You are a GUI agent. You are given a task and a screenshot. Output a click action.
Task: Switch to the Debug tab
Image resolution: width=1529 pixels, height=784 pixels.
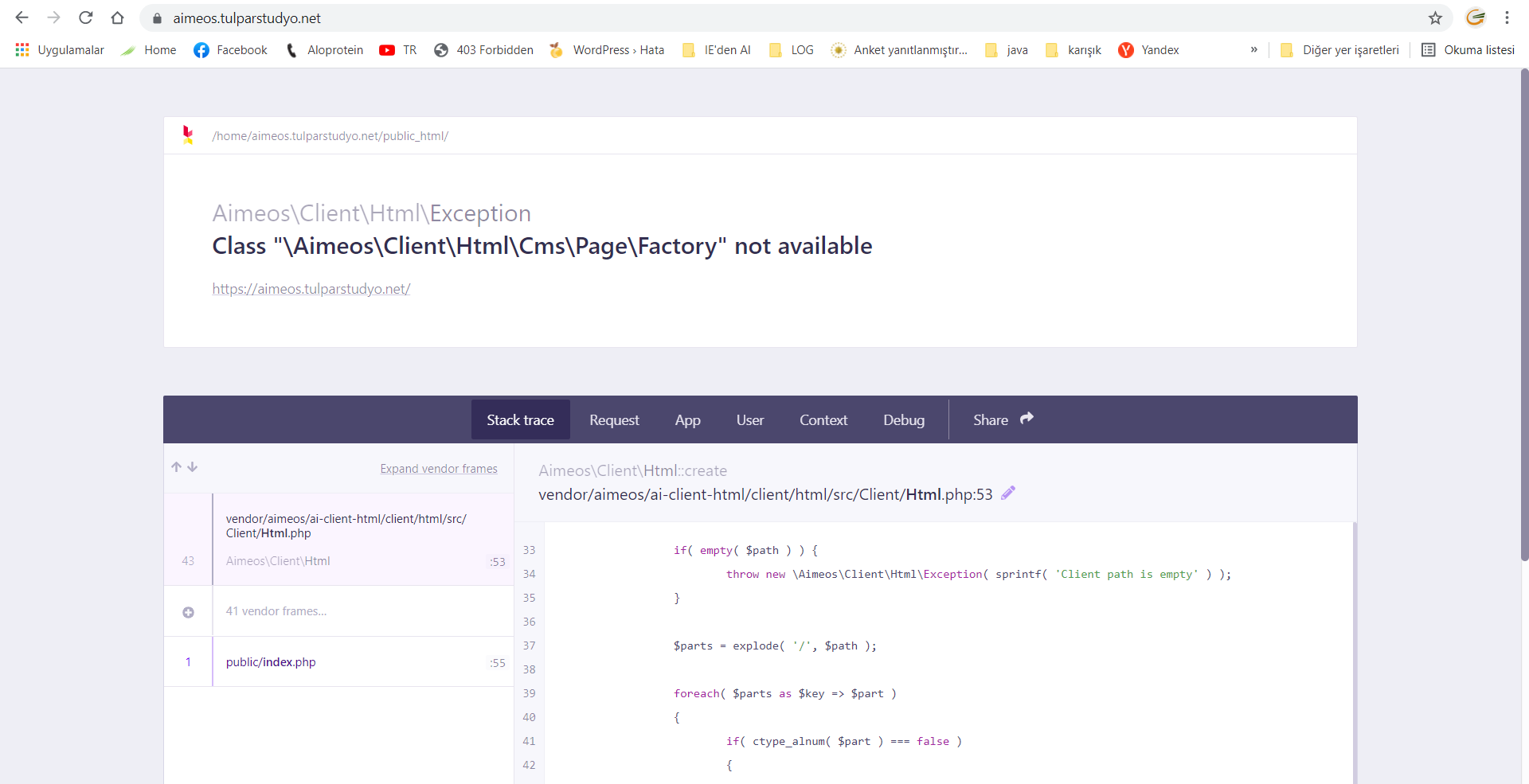(904, 419)
